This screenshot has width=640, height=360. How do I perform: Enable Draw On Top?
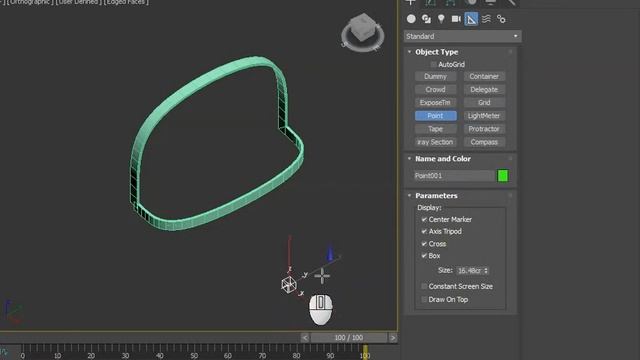424,300
